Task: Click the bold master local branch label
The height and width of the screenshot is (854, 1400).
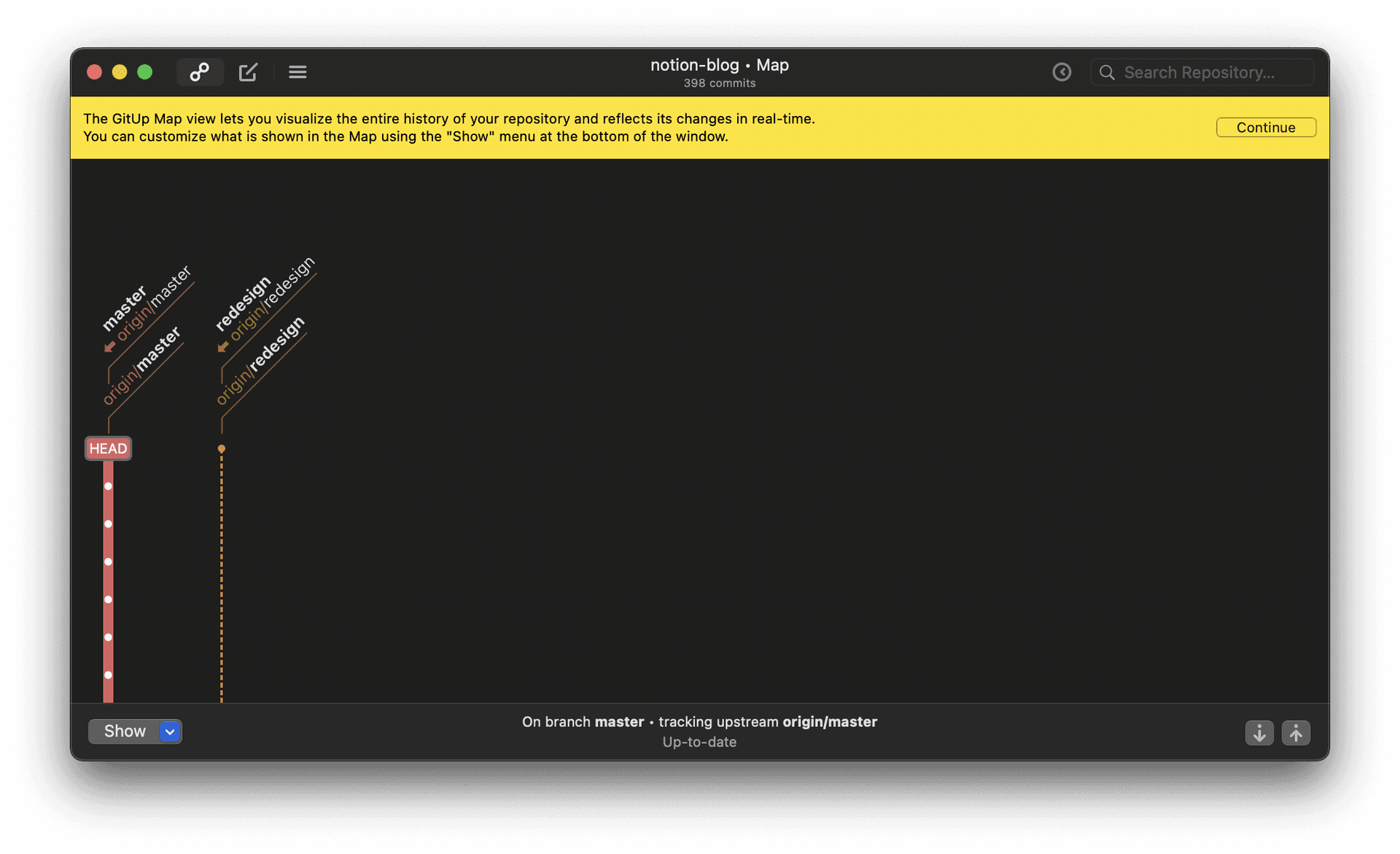Action: click(125, 309)
